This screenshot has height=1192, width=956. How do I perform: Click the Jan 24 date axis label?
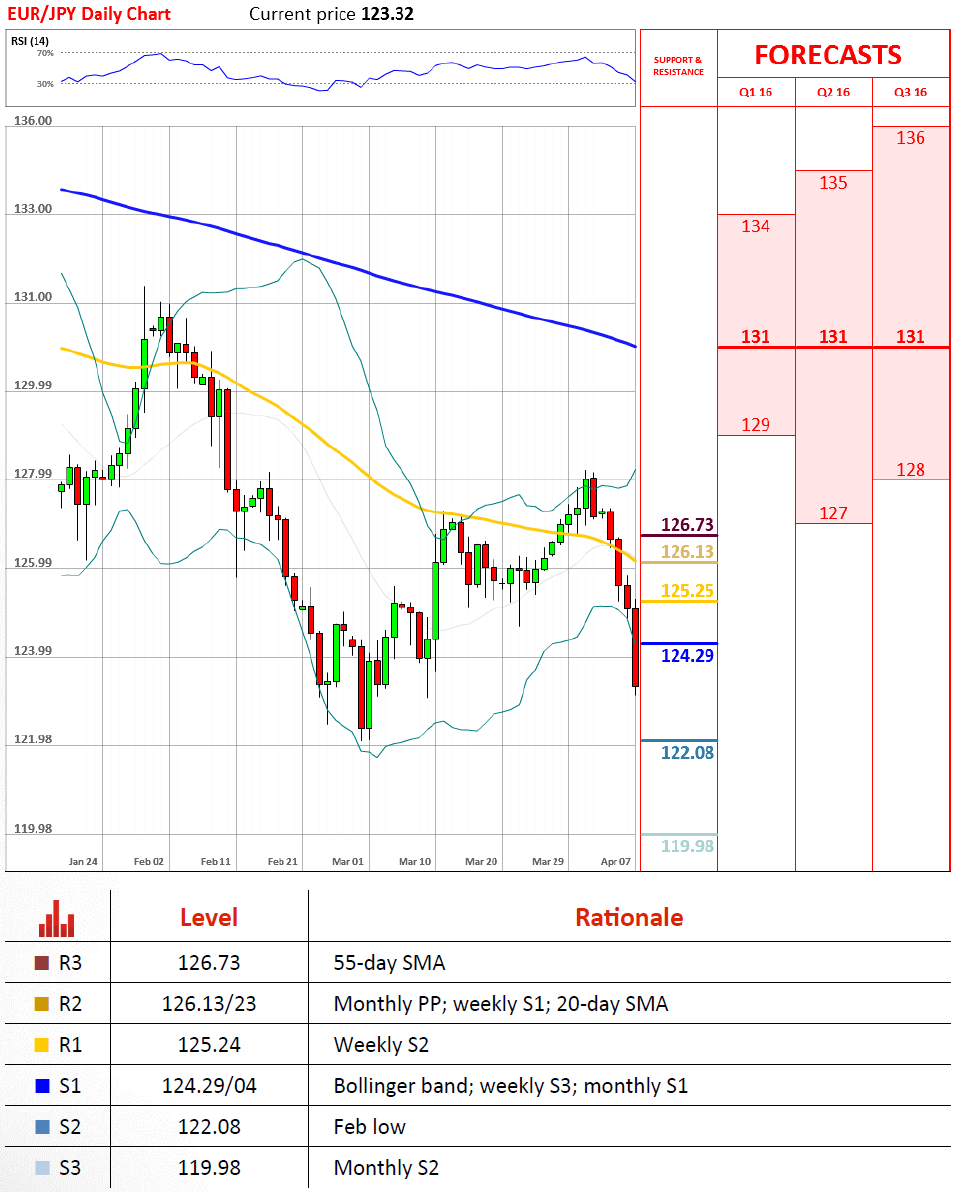pyautogui.click(x=83, y=861)
